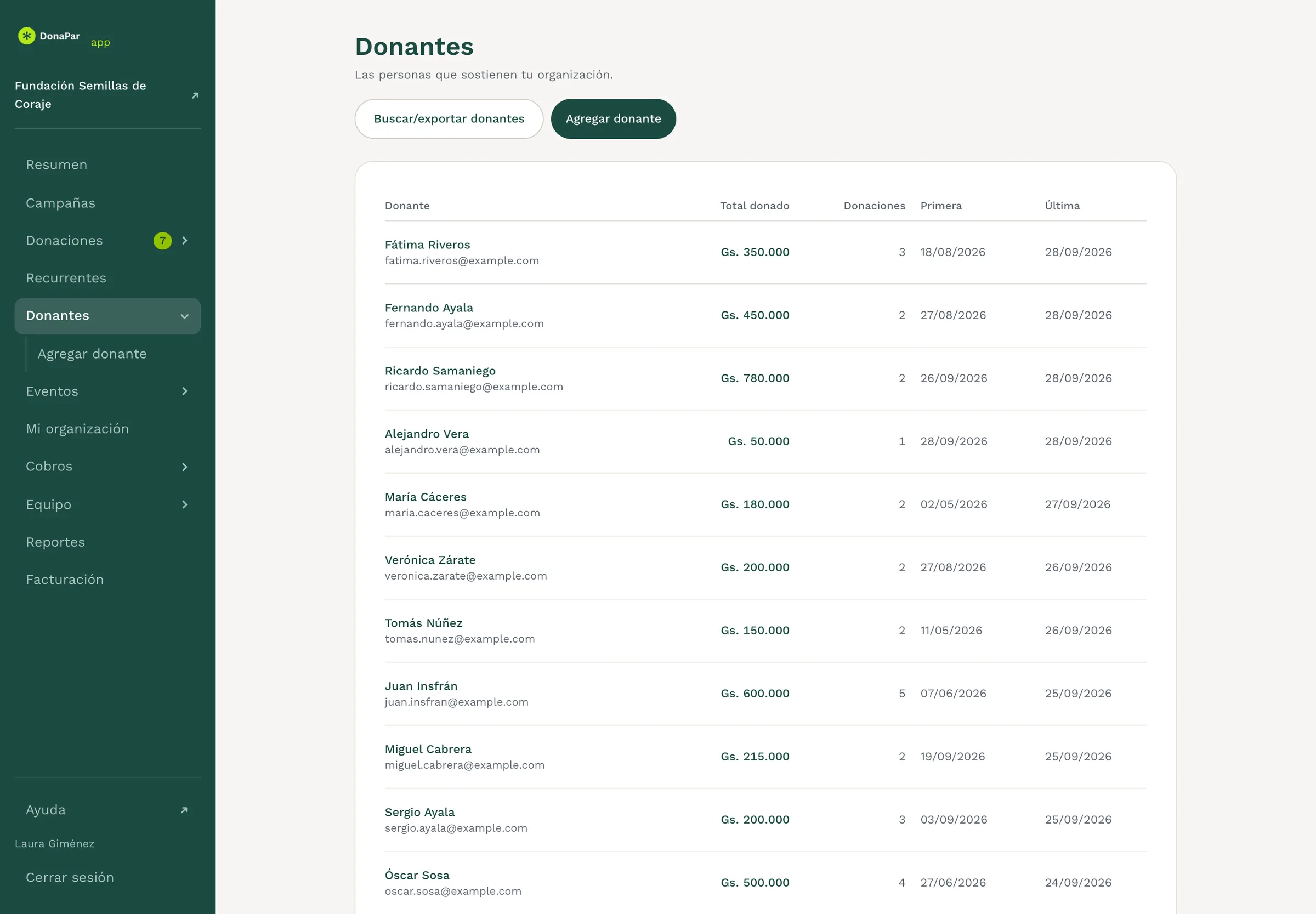Open donor Ricardo Samaniego
This screenshot has width=1316, height=914.
(440, 371)
